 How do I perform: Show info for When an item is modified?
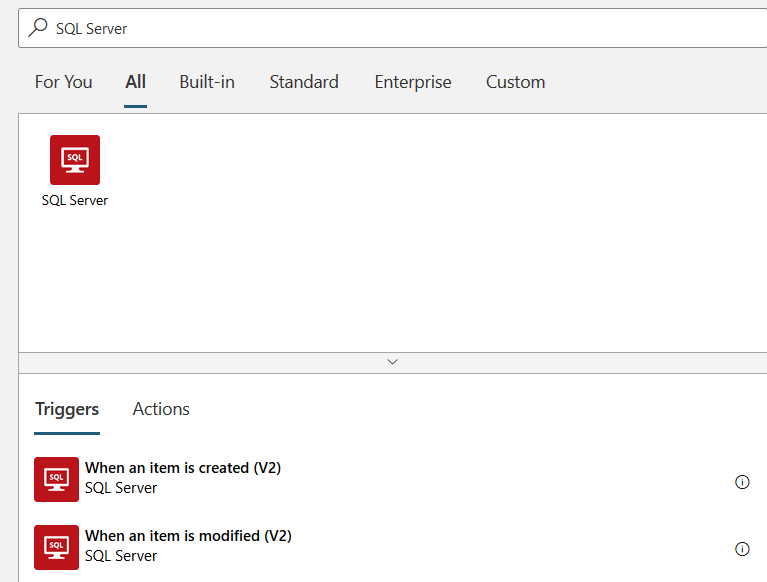(742, 549)
